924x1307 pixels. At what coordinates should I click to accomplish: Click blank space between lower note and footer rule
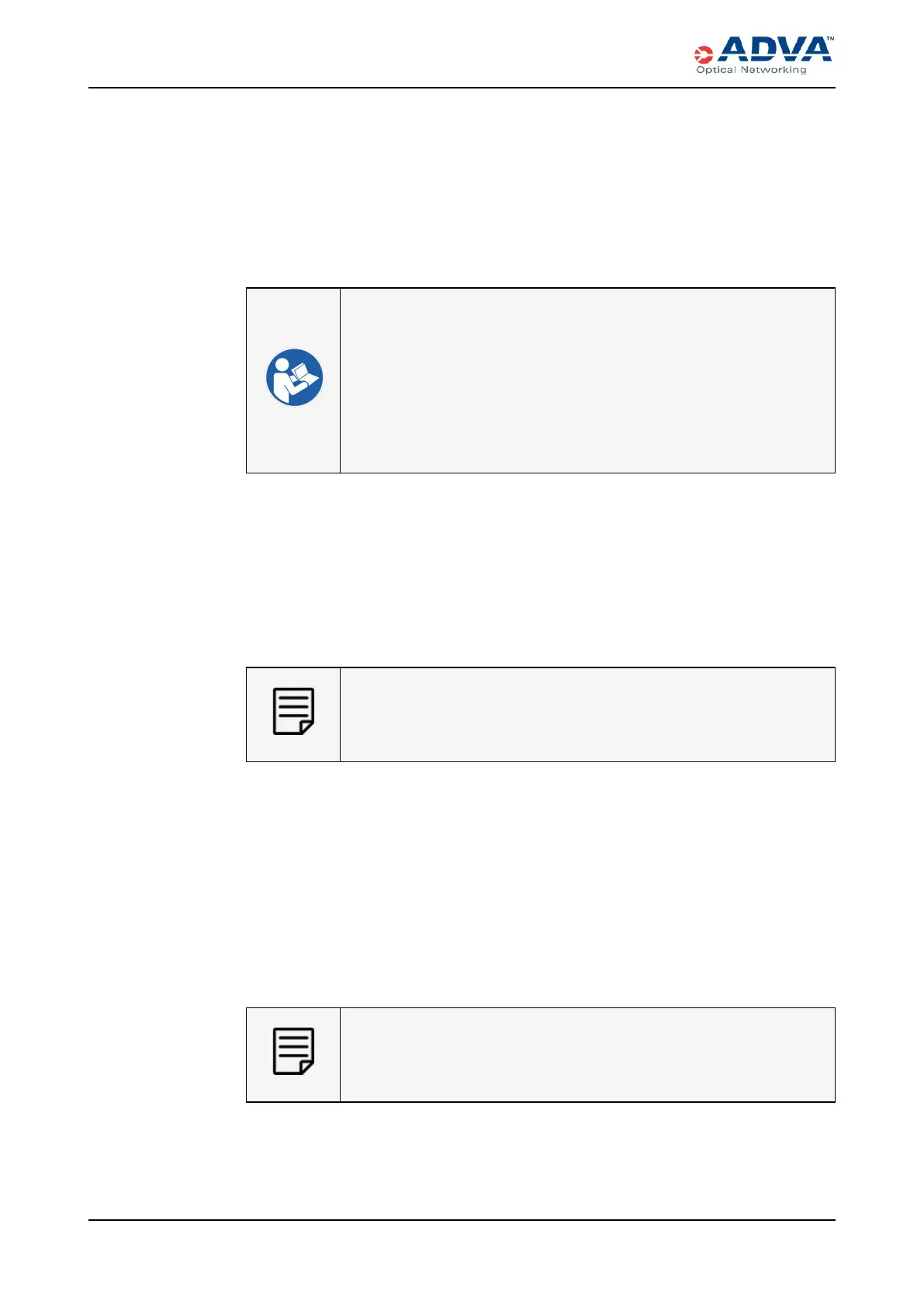[x=539, y=1160]
